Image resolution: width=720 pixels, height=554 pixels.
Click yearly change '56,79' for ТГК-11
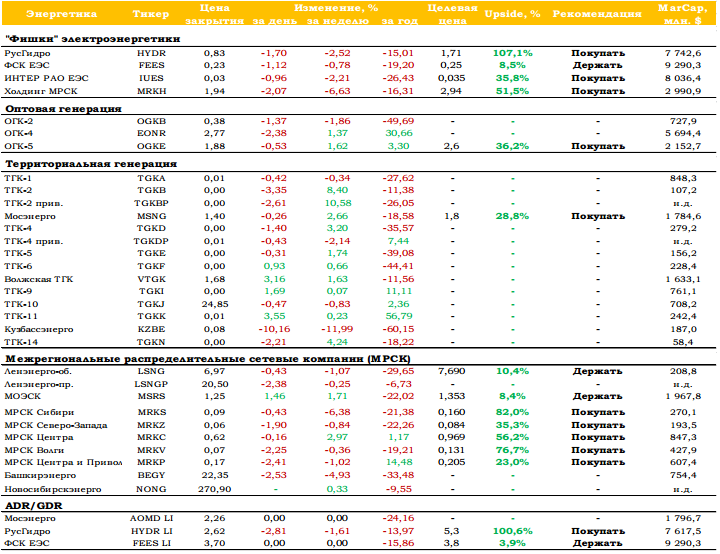pos(398,317)
